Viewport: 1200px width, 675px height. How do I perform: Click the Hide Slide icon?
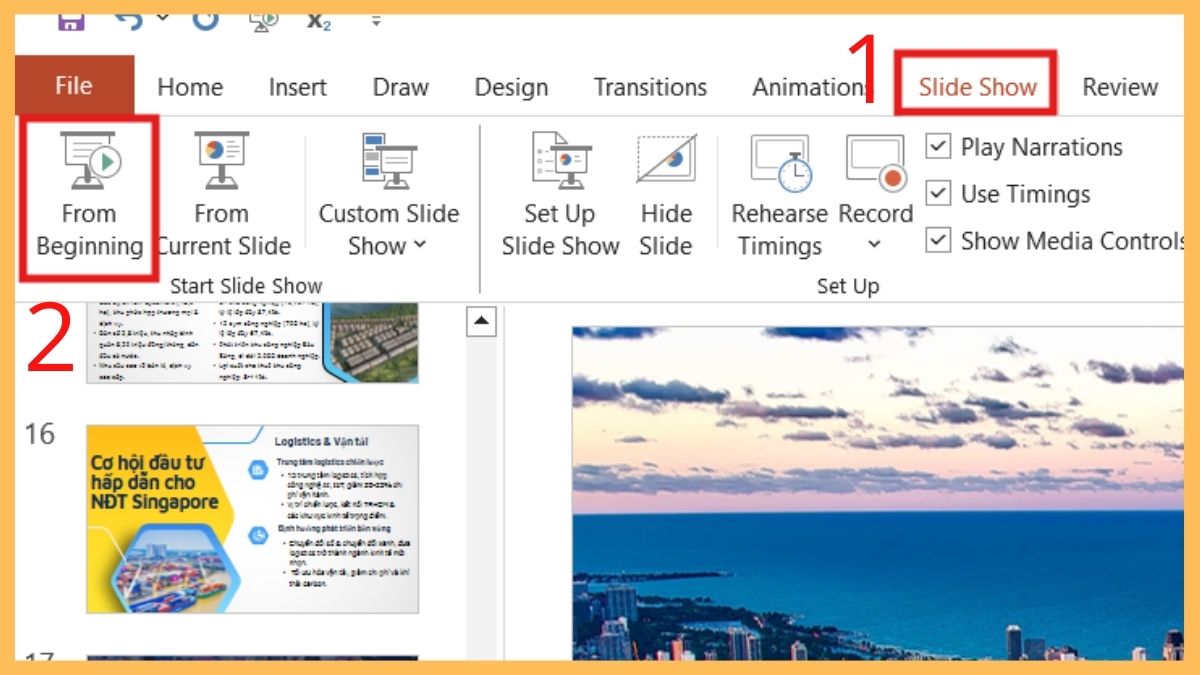tap(666, 160)
